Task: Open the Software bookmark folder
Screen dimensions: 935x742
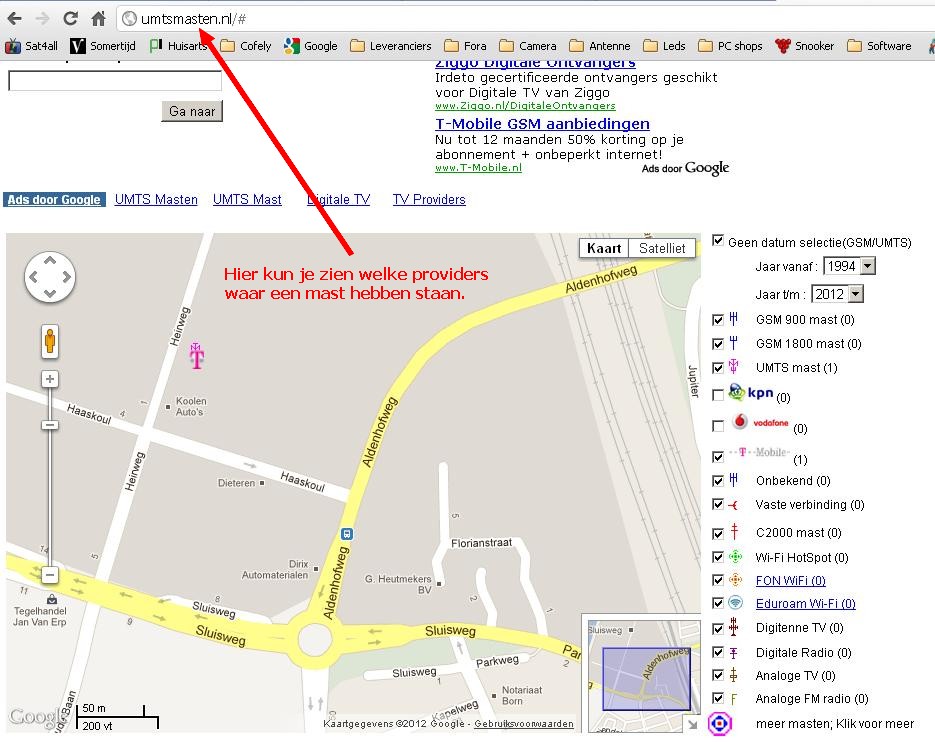Action: tap(879, 46)
